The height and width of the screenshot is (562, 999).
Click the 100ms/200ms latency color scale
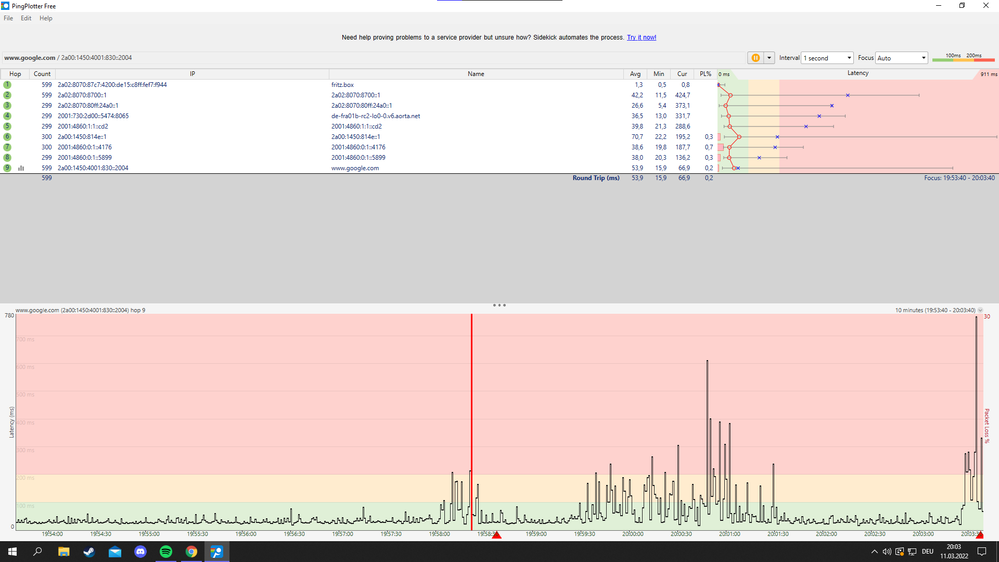(963, 57)
